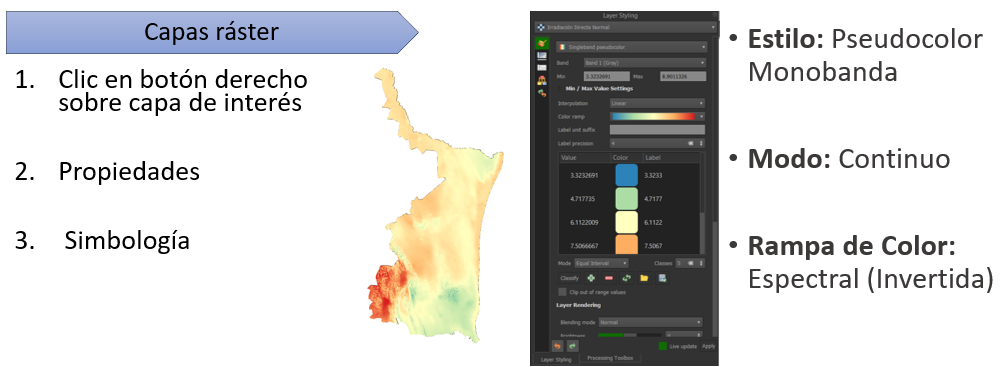Open the Interpolation Linear dropdown

pos(657,103)
